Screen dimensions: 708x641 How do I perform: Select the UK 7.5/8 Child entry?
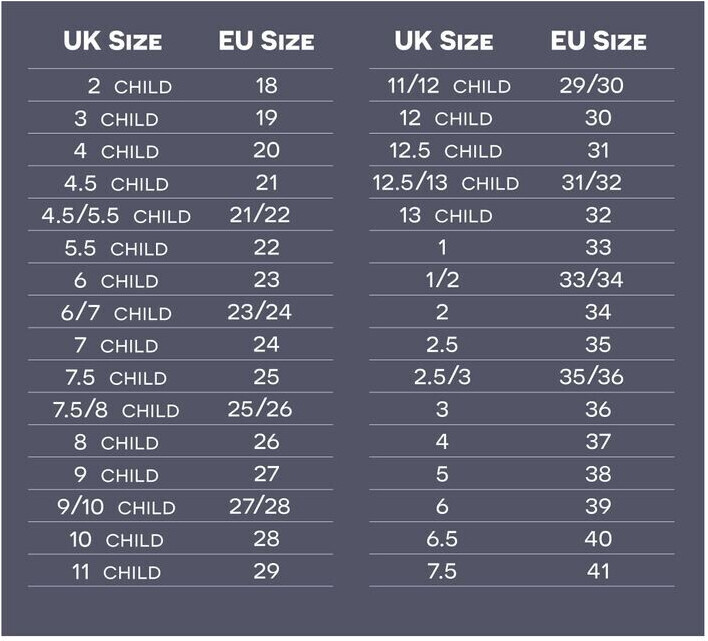pos(116,410)
